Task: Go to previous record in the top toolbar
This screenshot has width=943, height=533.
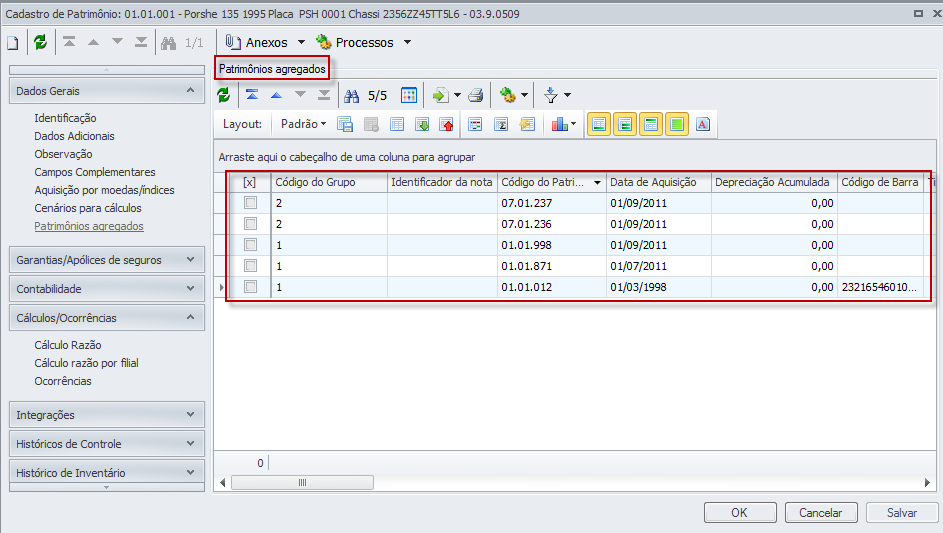Action: click(x=93, y=42)
